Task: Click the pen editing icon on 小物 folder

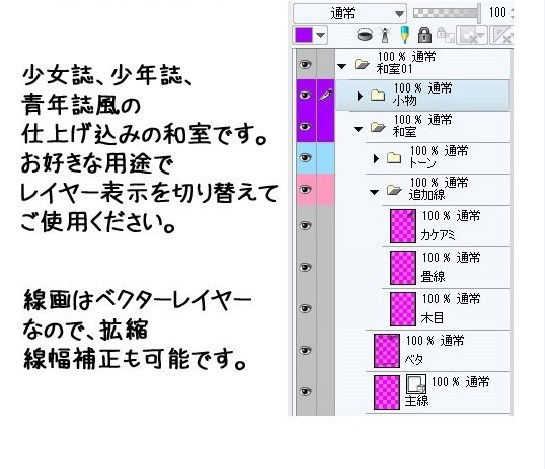Action: (x=326, y=95)
